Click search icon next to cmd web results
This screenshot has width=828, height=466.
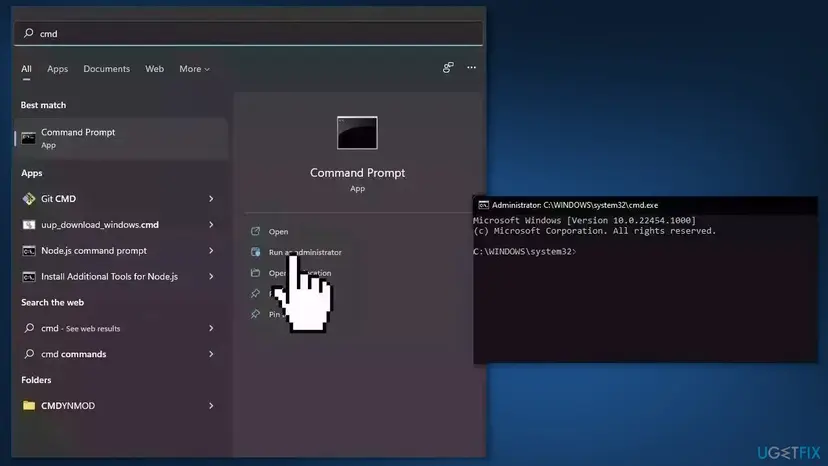point(29,328)
